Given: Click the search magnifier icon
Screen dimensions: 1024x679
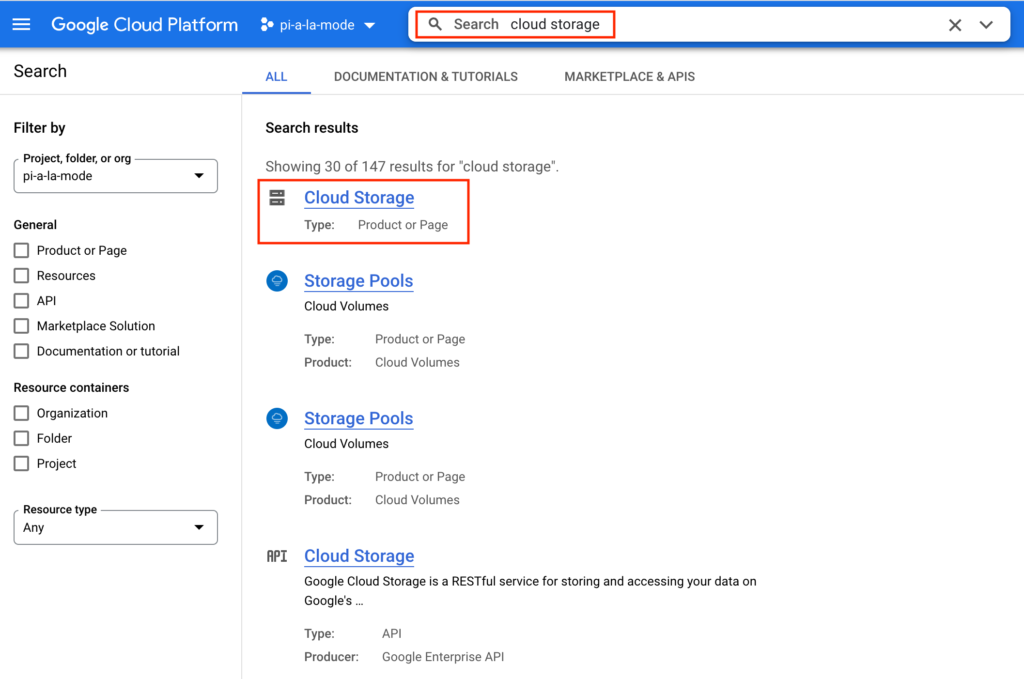Looking at the screenshot, I should pyautogui.click(x=435, y=24).
